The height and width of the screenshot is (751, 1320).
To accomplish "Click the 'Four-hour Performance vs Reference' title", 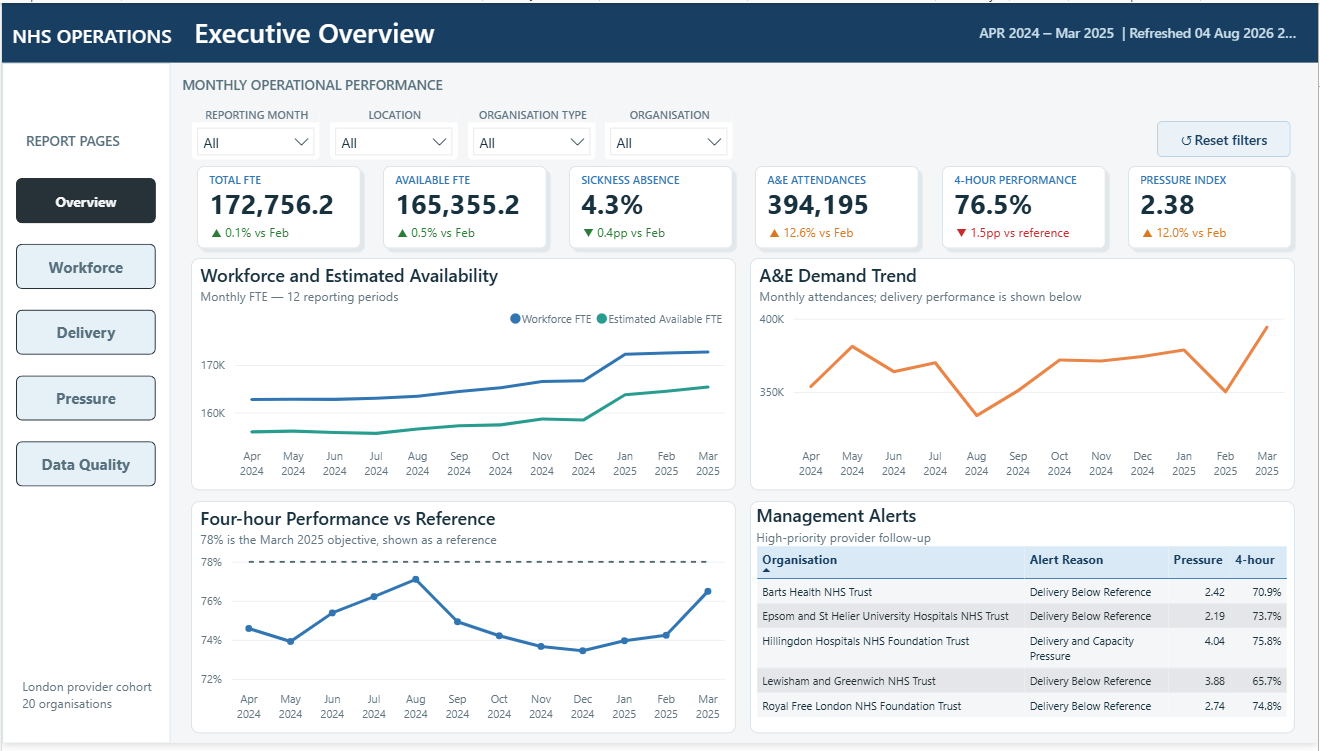I will point(348,519).
